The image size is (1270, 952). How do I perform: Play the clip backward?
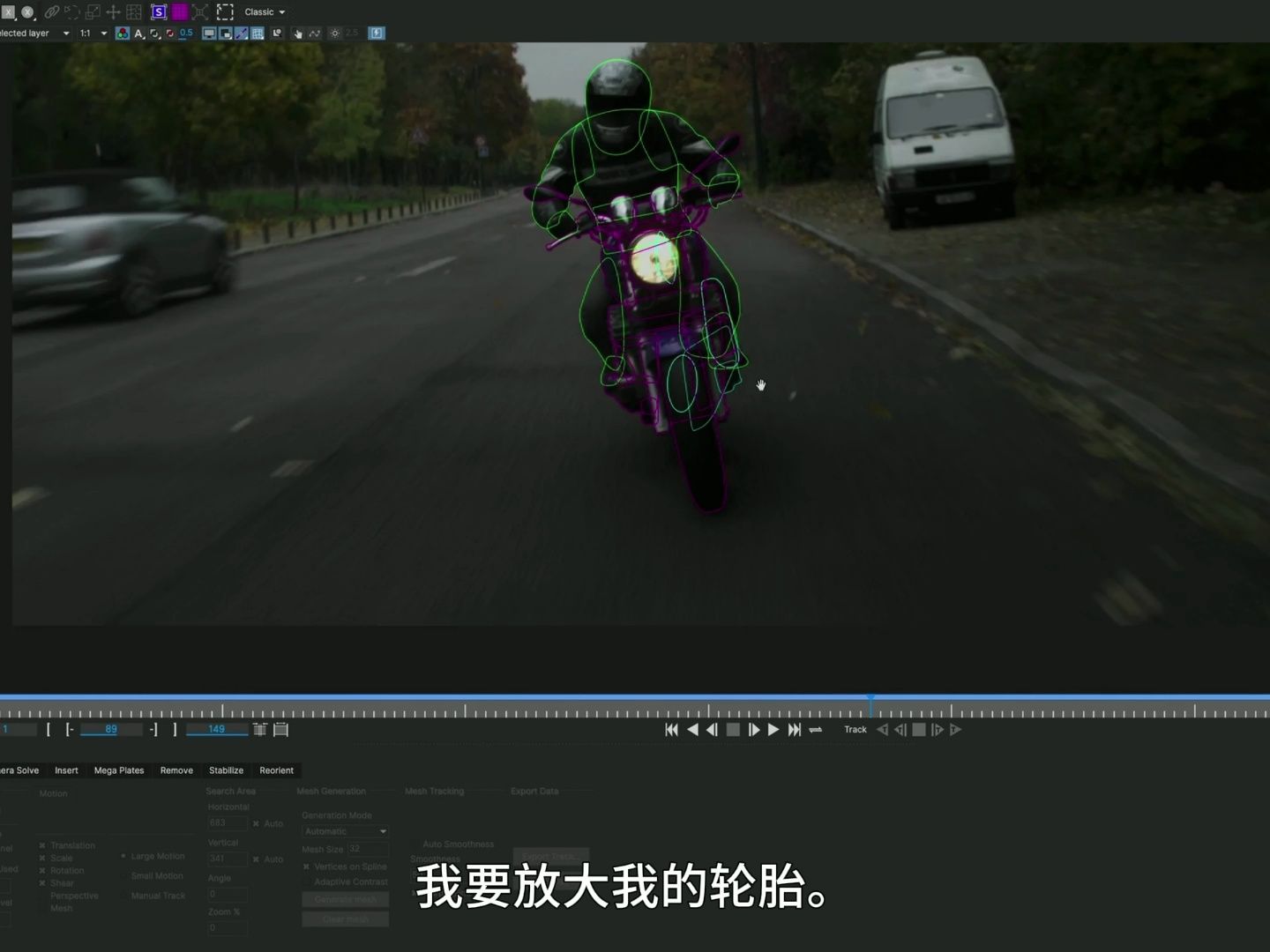coord(692,730)
